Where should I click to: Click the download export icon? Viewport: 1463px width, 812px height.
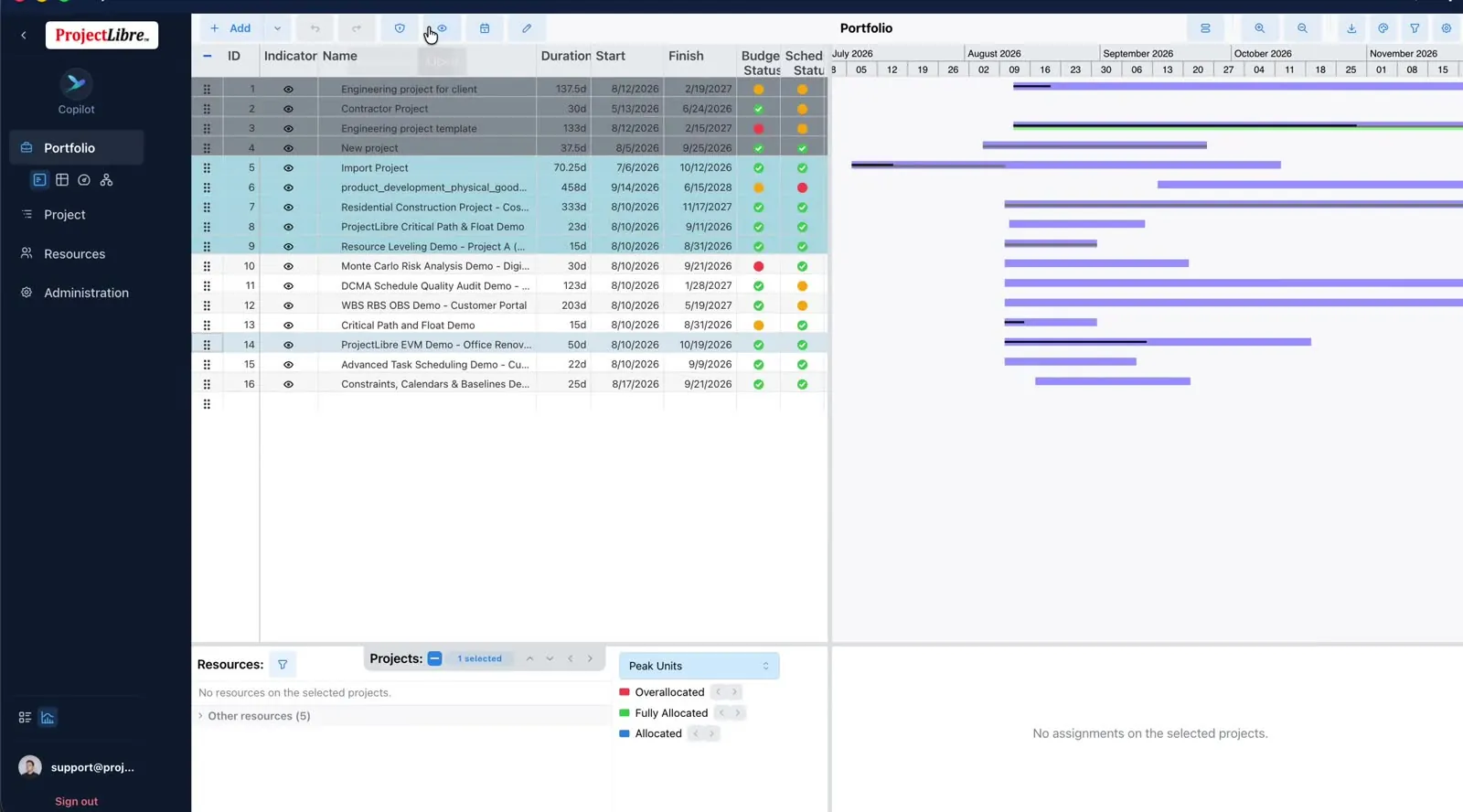coord(1351,28)
